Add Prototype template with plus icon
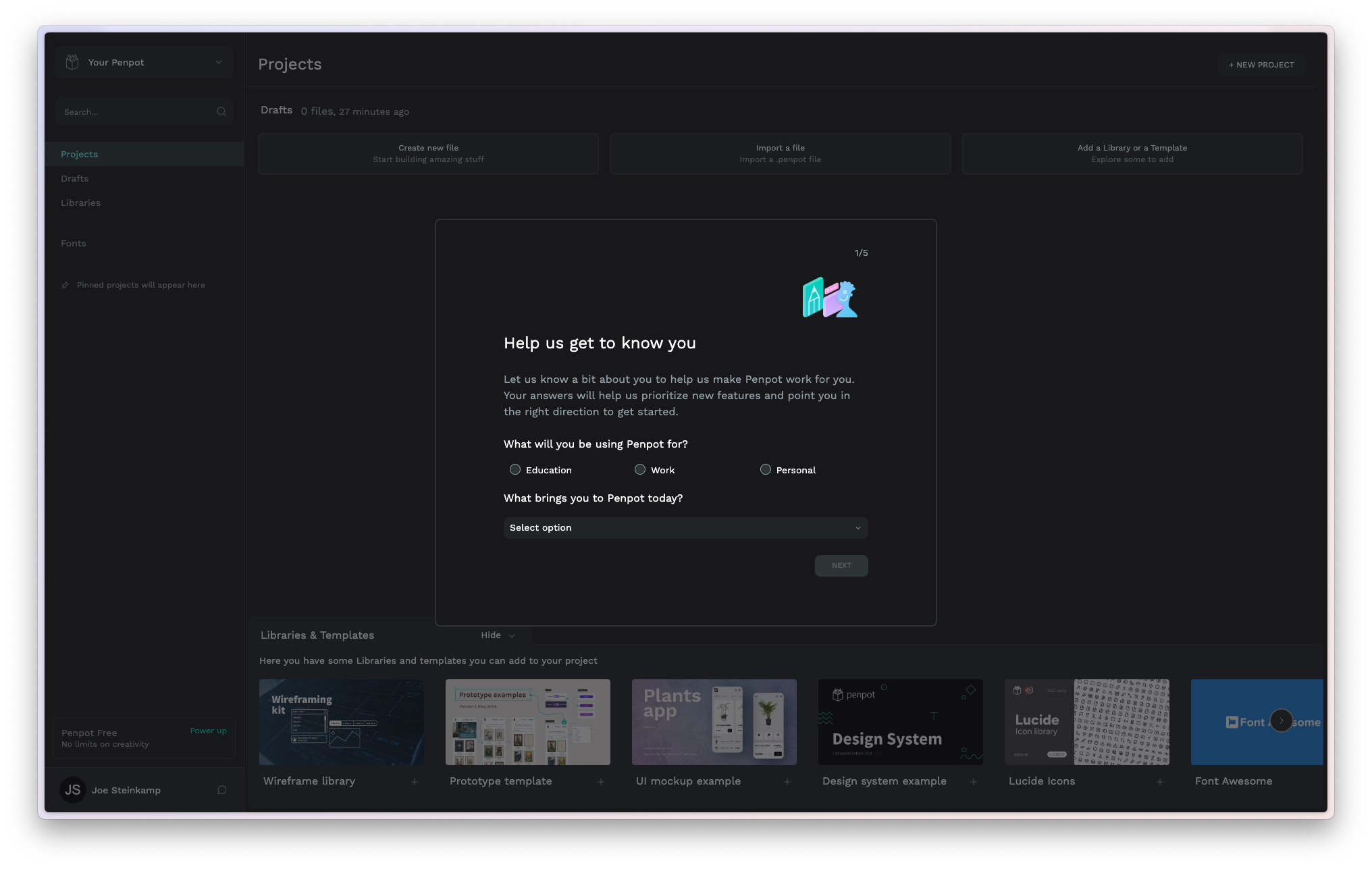Screen dimensions: 1372x869 (601, 782)
